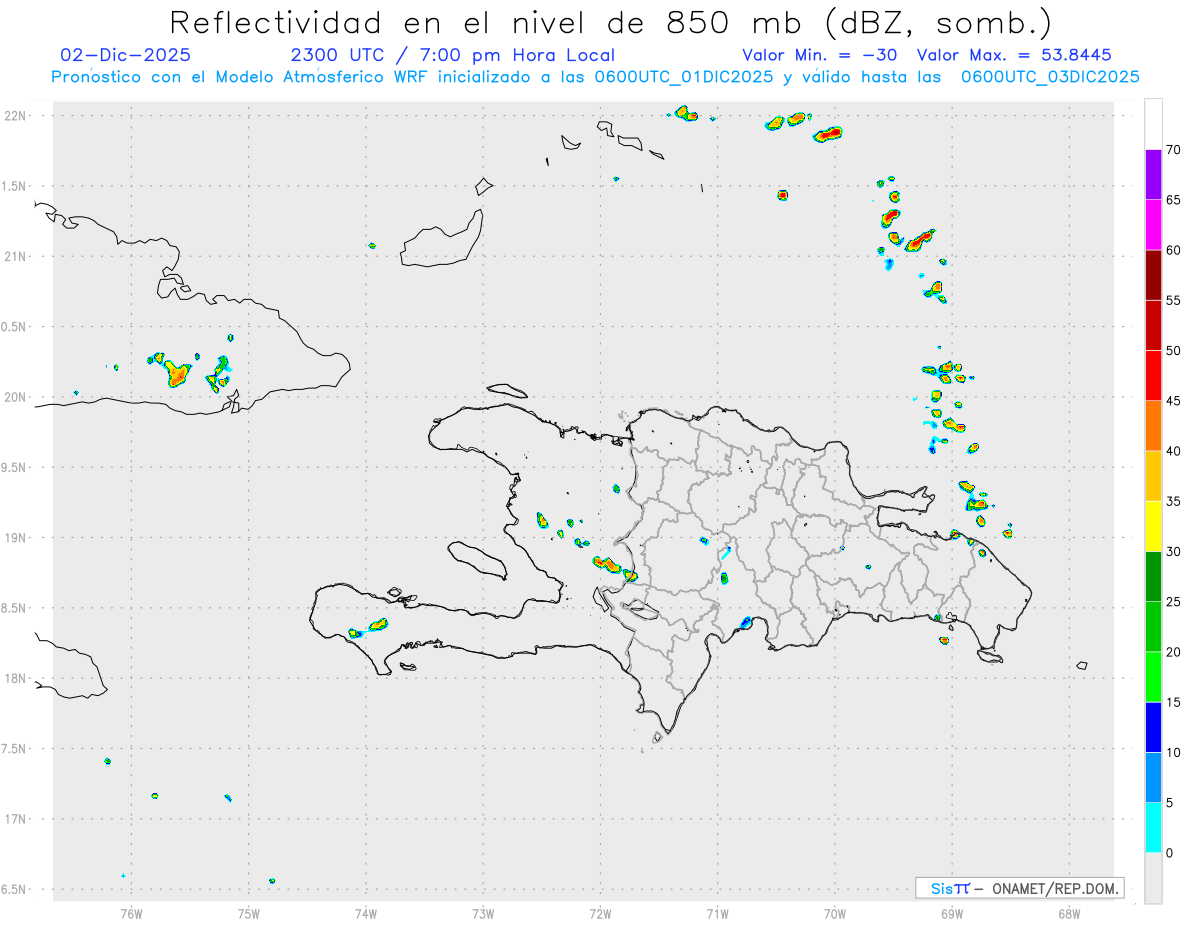The image size is (1200, 927).
Task: Click the latitude label "17N"
Action: 17,819
